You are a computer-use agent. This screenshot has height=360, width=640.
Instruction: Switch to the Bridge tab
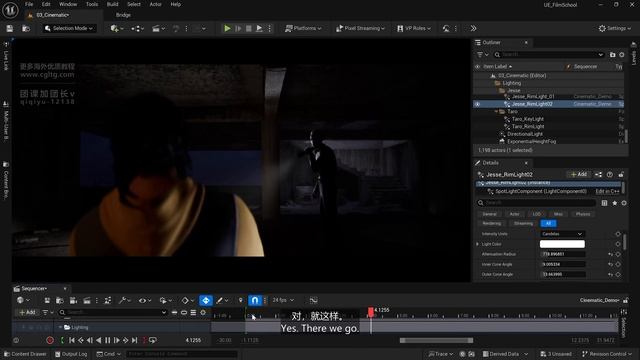tap(123, 15)
